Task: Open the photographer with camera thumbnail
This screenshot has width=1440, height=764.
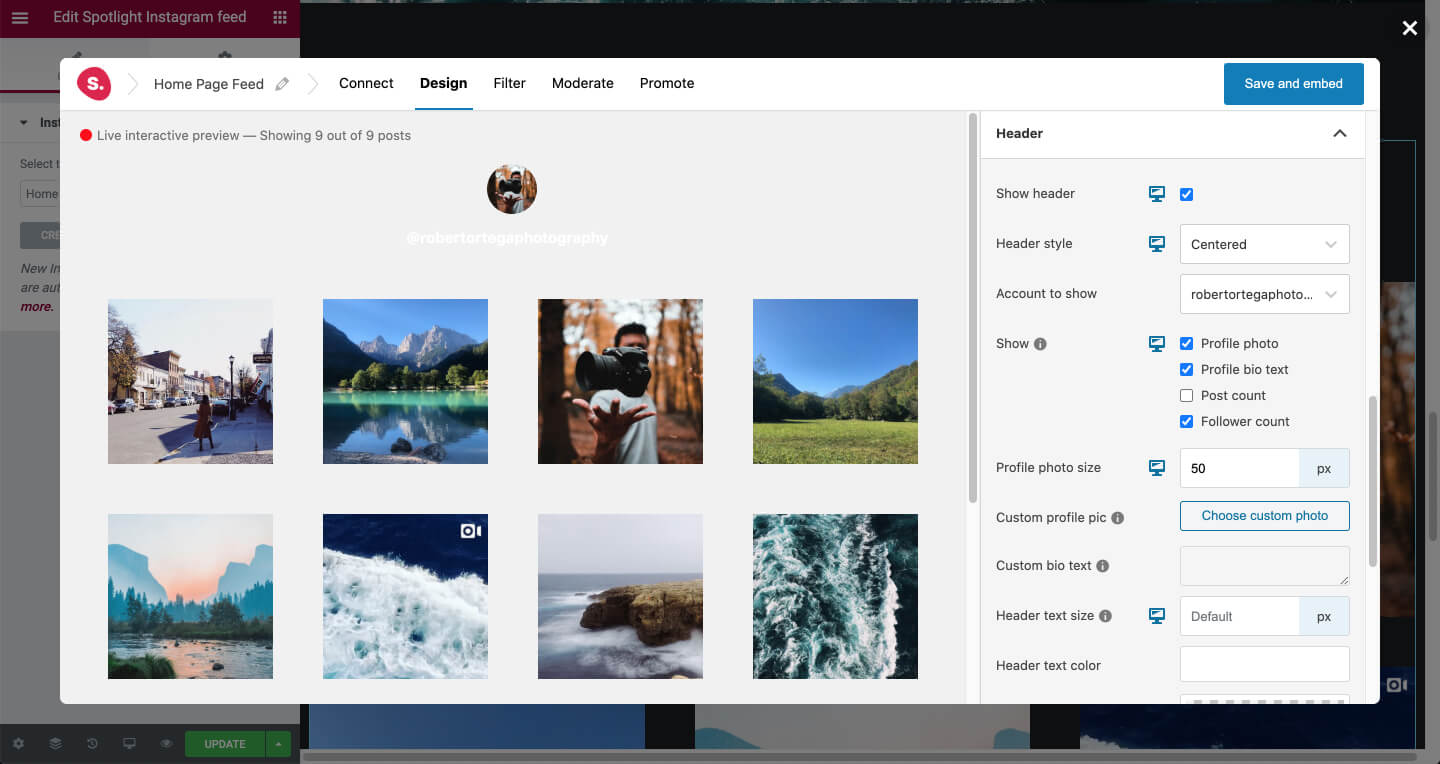Action: click(x=620, y=381)
